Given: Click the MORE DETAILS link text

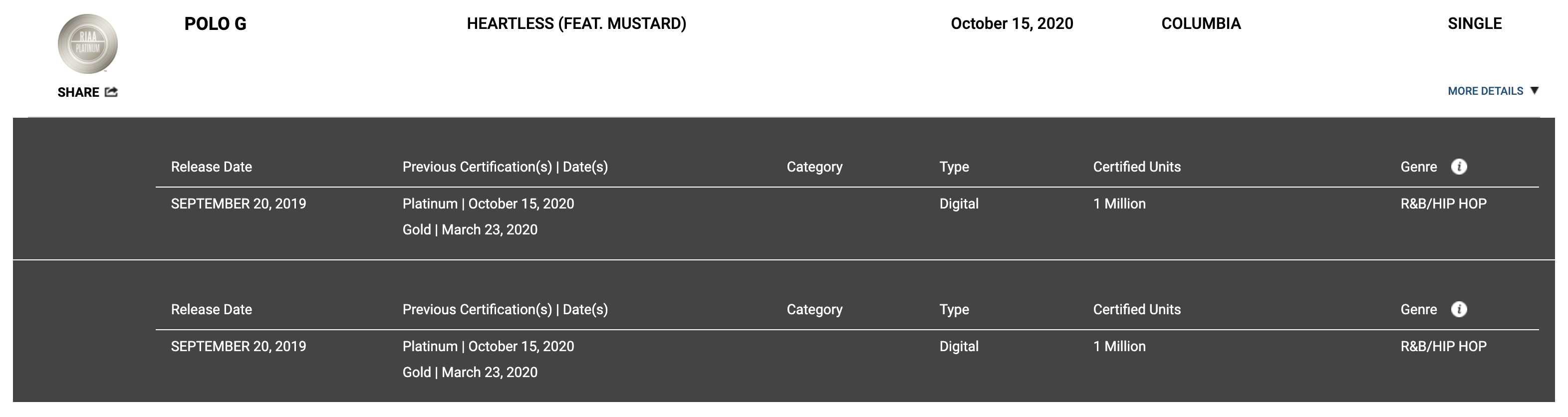Looking at the screenshot, I should [x=1485, y=91].
